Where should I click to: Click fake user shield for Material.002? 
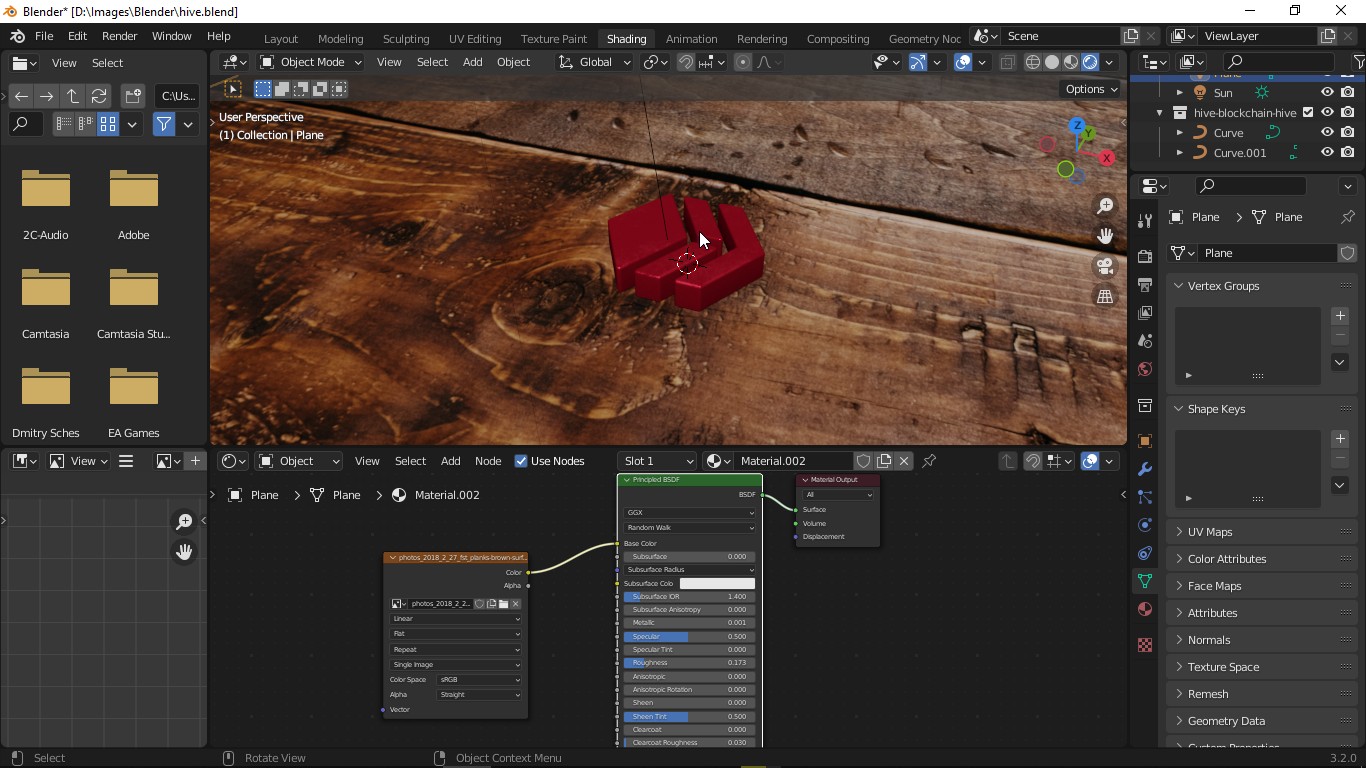pyautogui.click(x=863, y=461)
